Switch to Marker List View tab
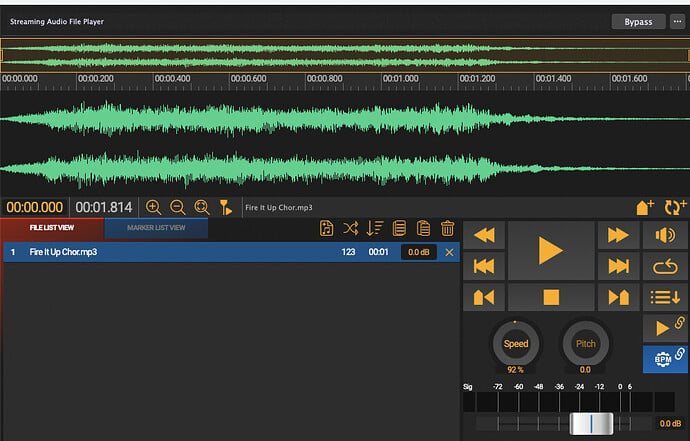The height and width of the screenshot is (441, 690). click(156, 228)
